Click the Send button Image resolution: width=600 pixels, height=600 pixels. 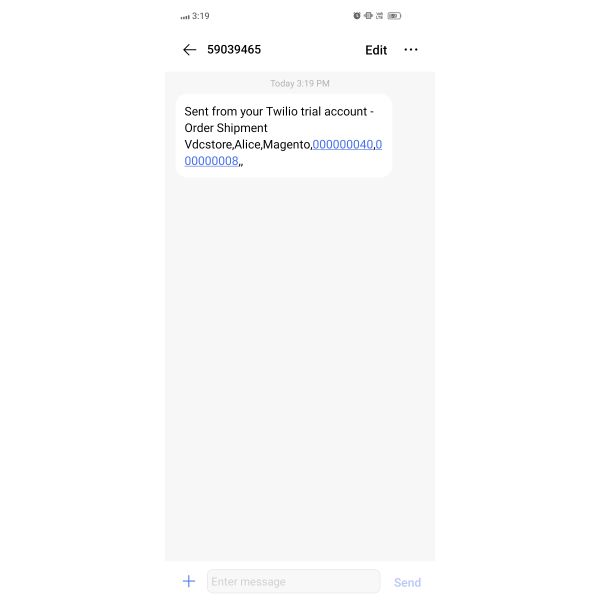coord(407,582)
